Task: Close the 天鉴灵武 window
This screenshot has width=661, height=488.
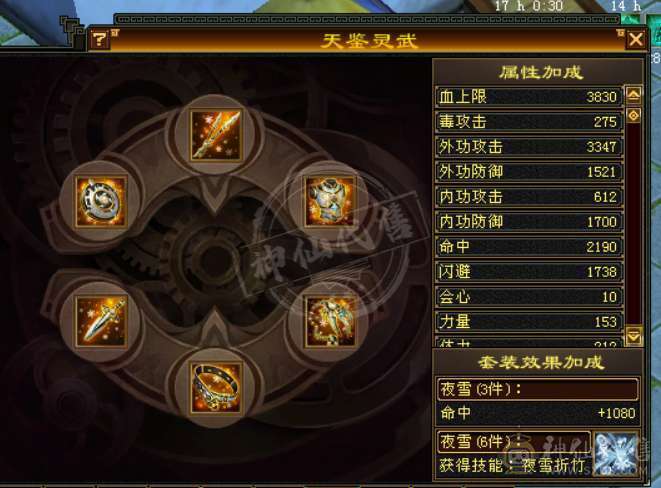Action: (x=635, y=40)
